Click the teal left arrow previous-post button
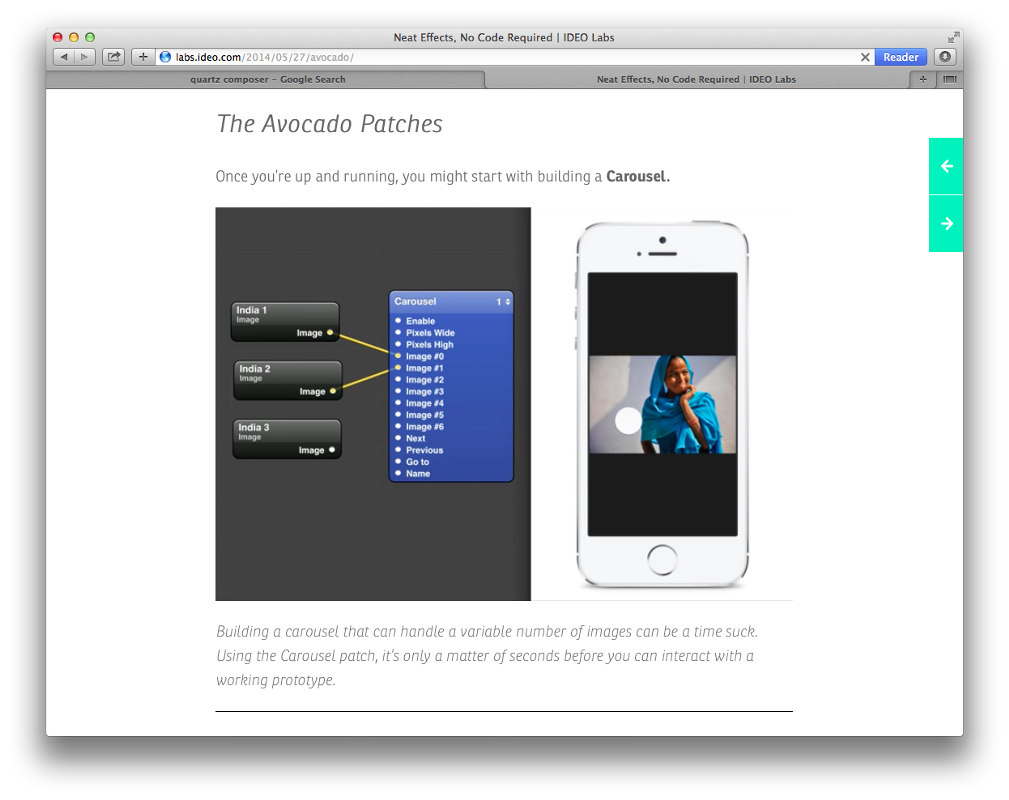 coord(946,166)
